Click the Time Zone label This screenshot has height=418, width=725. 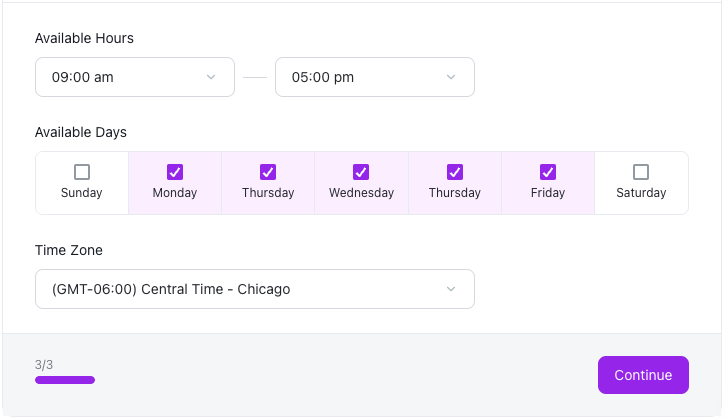tap(69, 250)
